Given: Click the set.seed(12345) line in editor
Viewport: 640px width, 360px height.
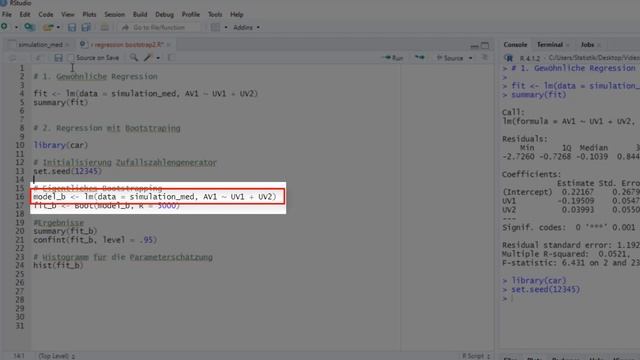Looking at the screenshot, I should pos(67,171).
